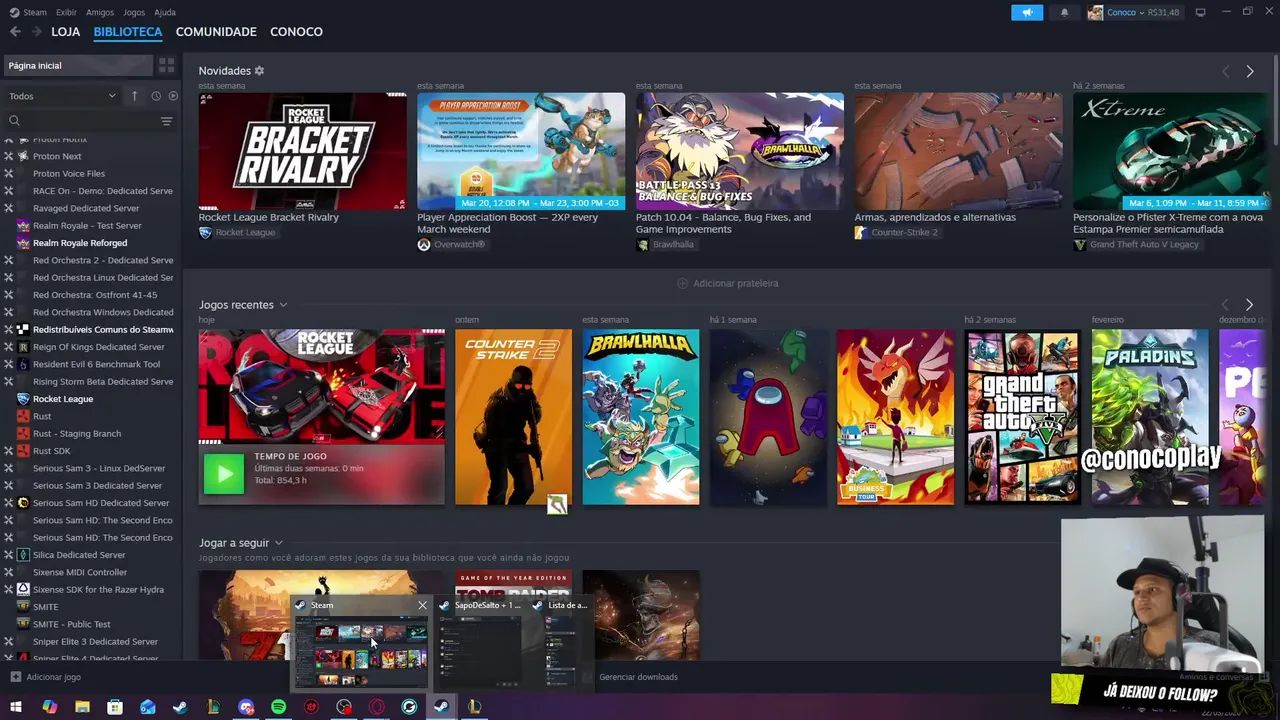Show next Novidades items arrow
1280x720 pixels.
click(x=1249, y=71)
